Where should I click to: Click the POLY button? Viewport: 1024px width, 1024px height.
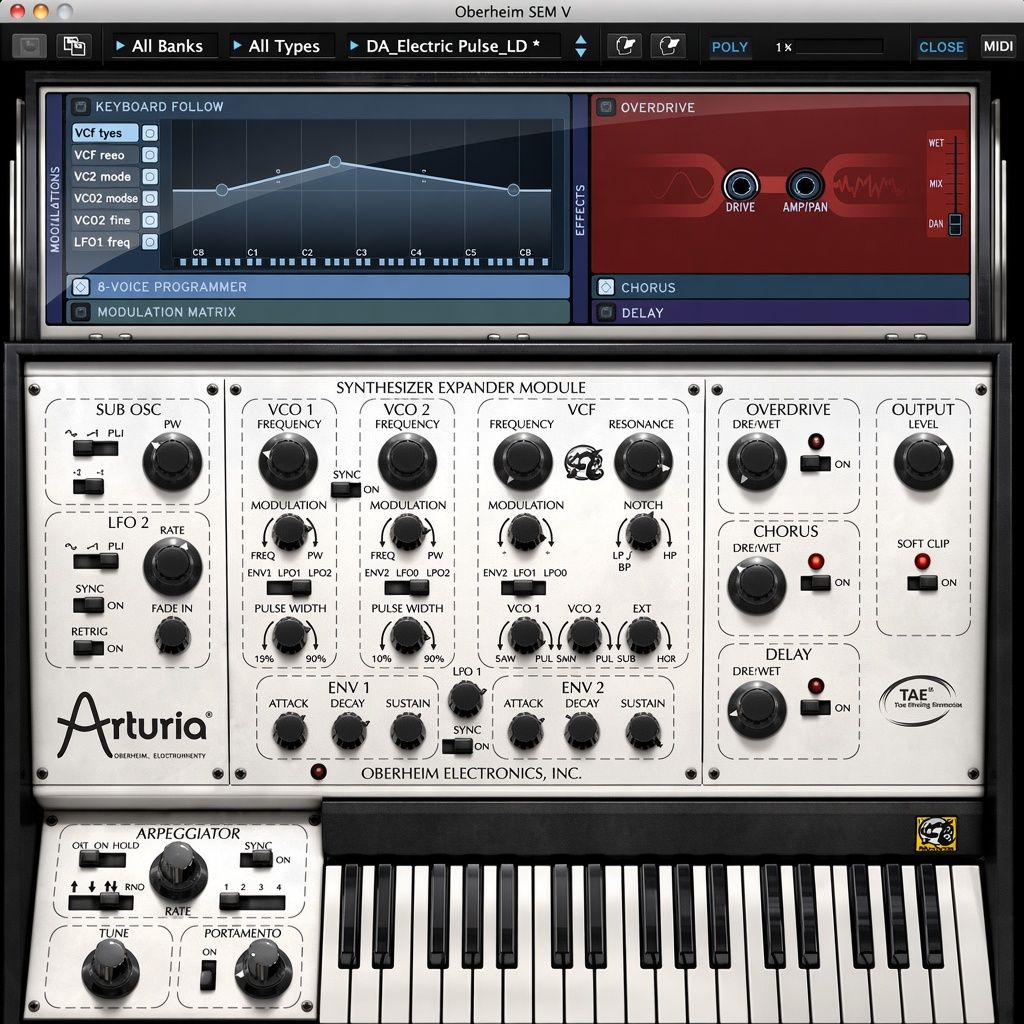(729, 46)
